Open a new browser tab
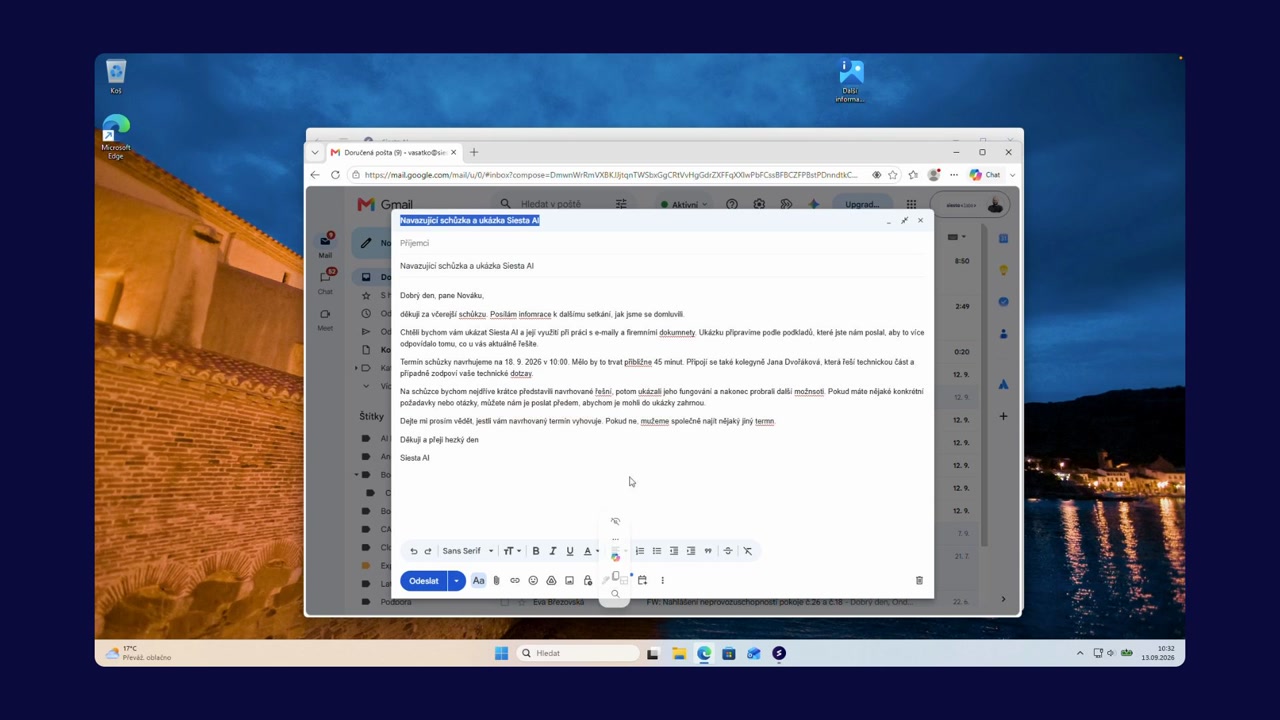The height and width of the screenshot is (720, 1280). [x=474, y=152]
